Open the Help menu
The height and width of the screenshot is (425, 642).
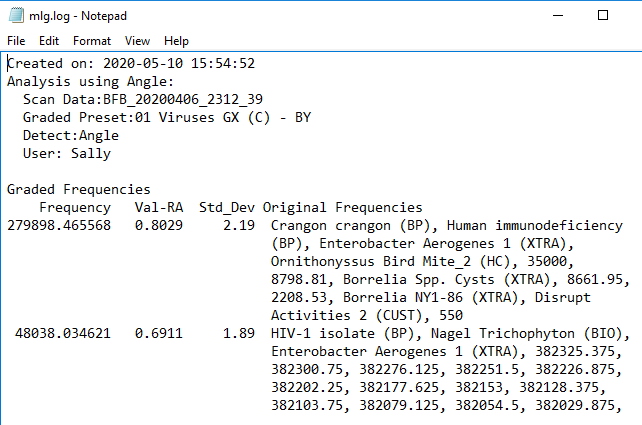point(176,41)
